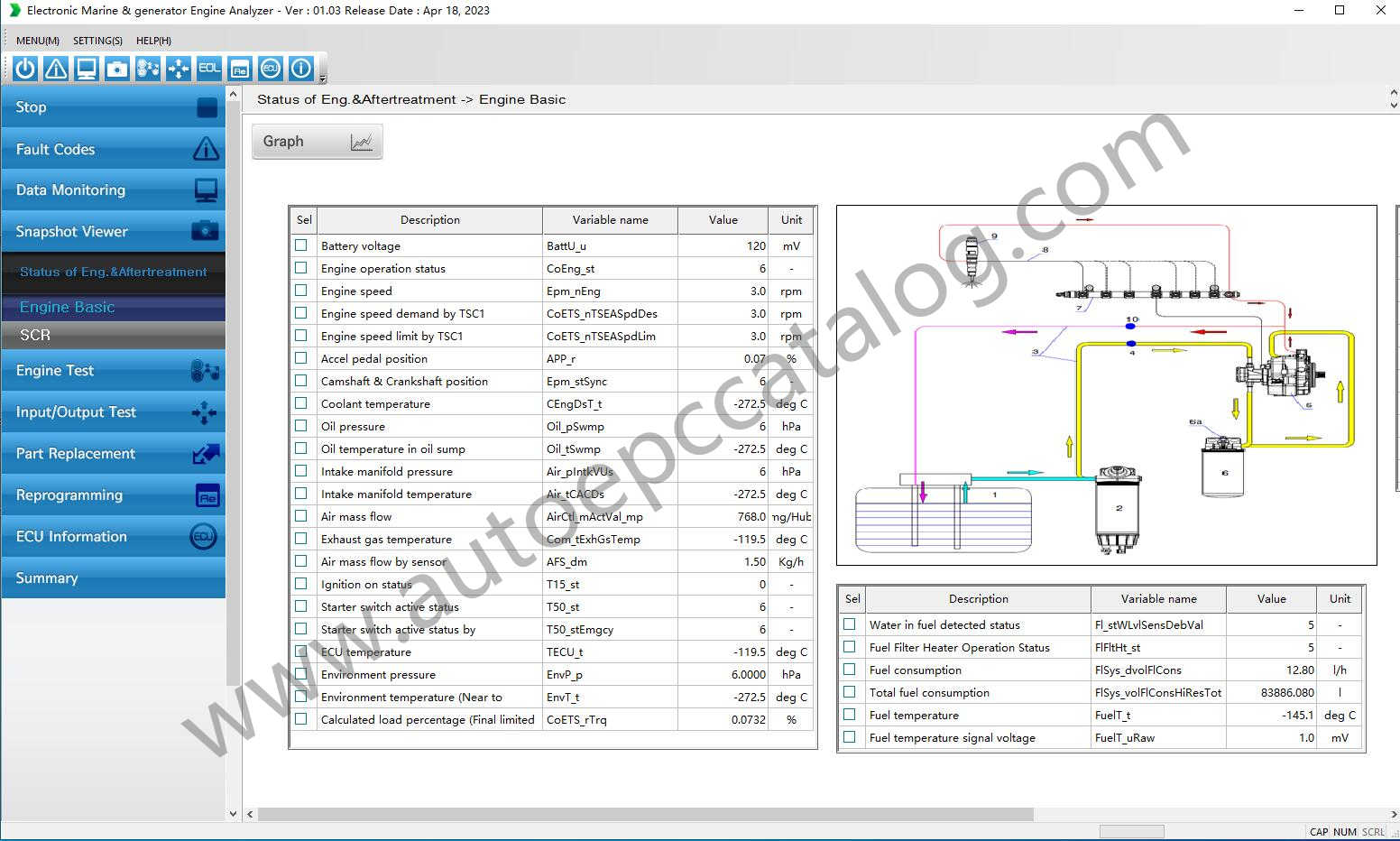Screen dimensions: 1400x841
Task: Open the HELP(H) menu
Action: click(x=153, y=41)
